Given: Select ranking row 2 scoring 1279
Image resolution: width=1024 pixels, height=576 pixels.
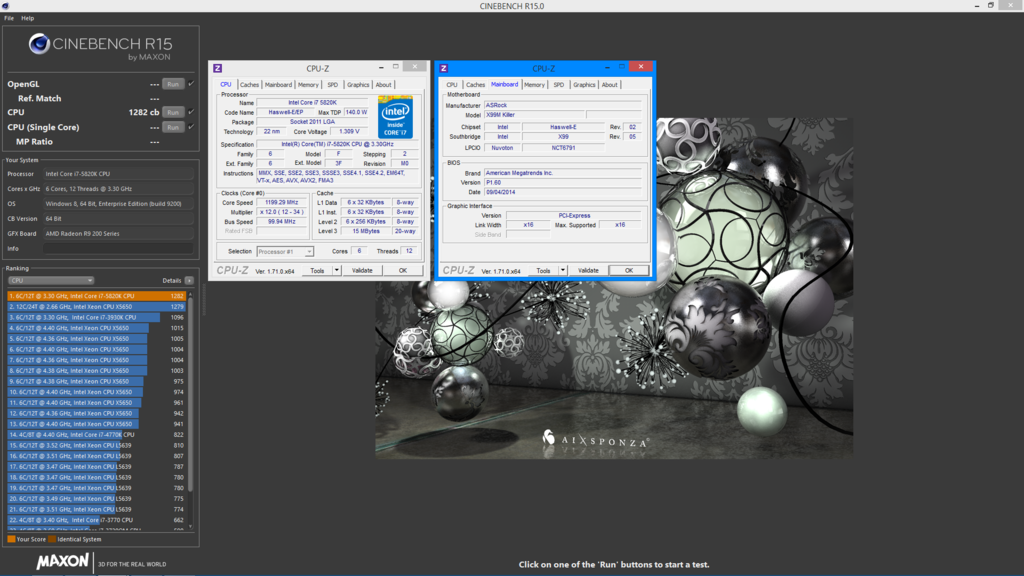Looking at the screenshot, I should [x=97, y=306].
